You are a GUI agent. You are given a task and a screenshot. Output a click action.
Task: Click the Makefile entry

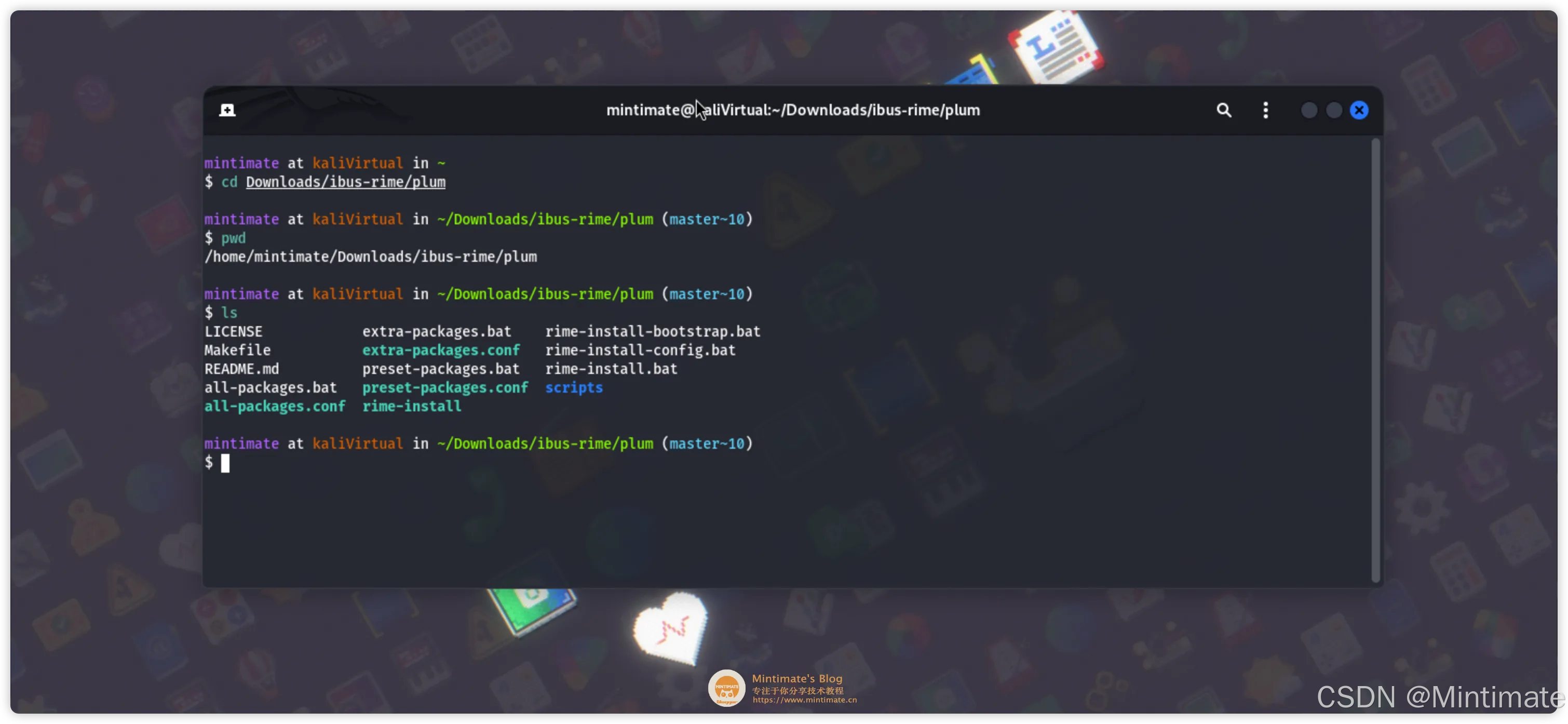pos(237,350)
